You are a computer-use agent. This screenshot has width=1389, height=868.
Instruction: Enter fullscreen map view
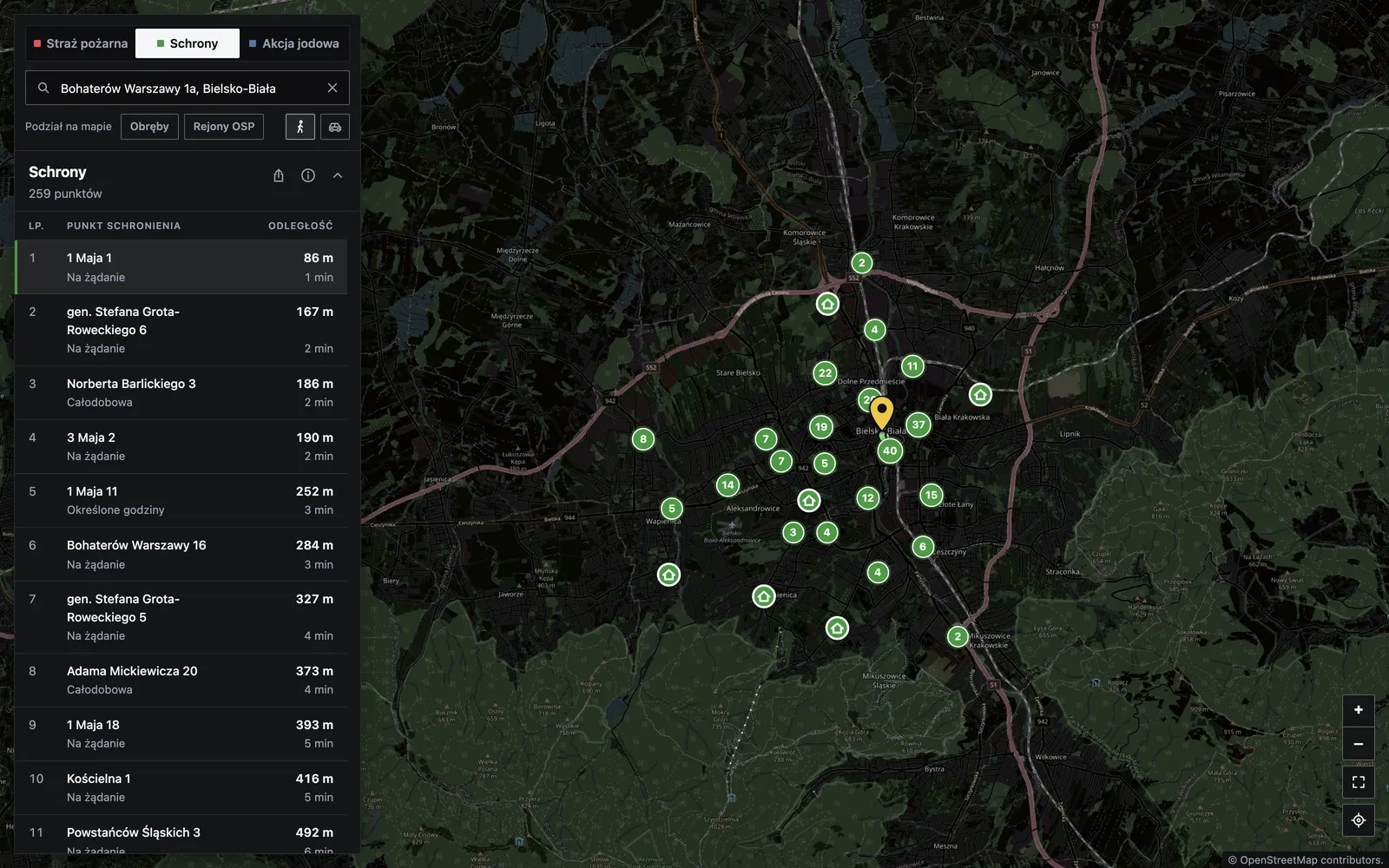pos(1359,782)
